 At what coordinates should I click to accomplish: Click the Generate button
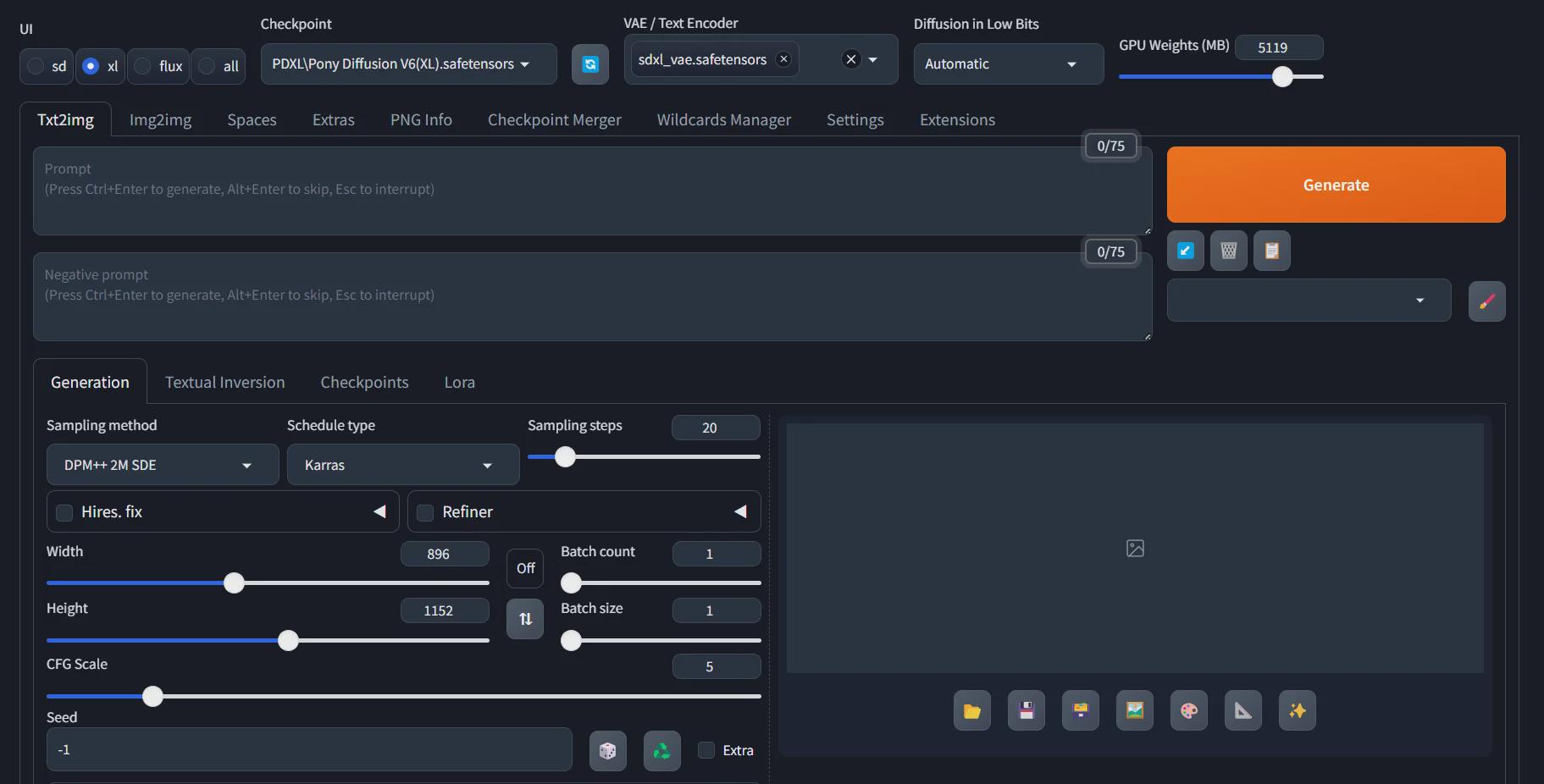[x=1336, y=185]
